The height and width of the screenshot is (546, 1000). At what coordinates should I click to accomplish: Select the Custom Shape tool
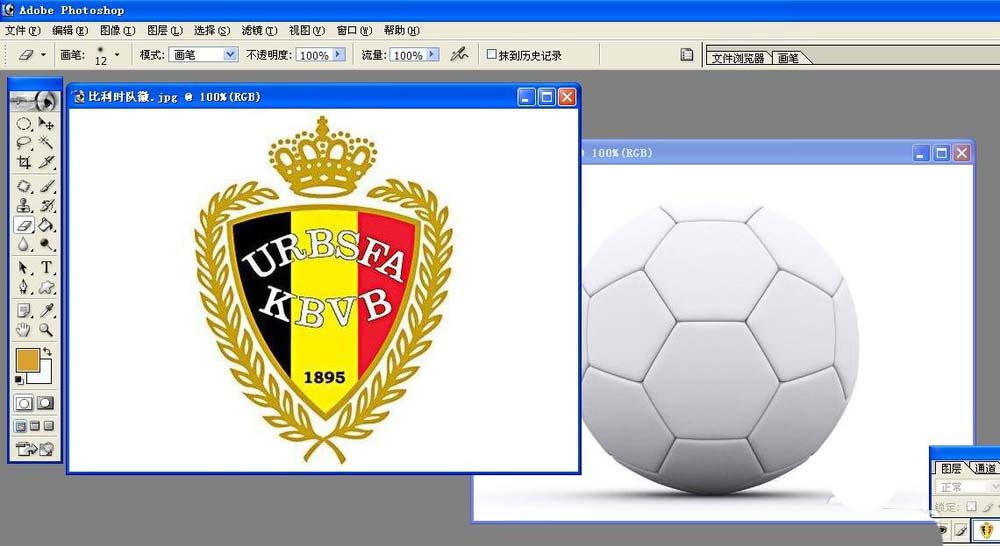coord(46,287)
